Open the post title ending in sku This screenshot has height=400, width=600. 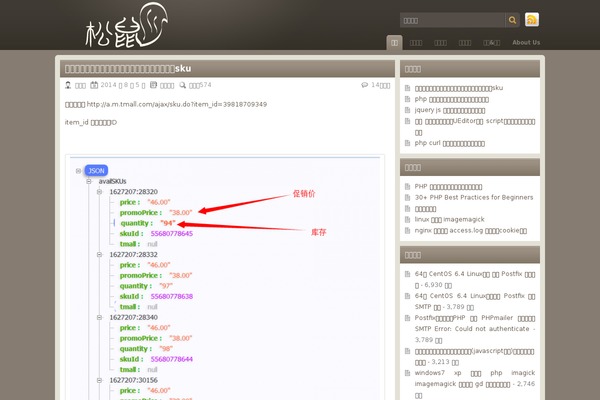tap(128, 69)
